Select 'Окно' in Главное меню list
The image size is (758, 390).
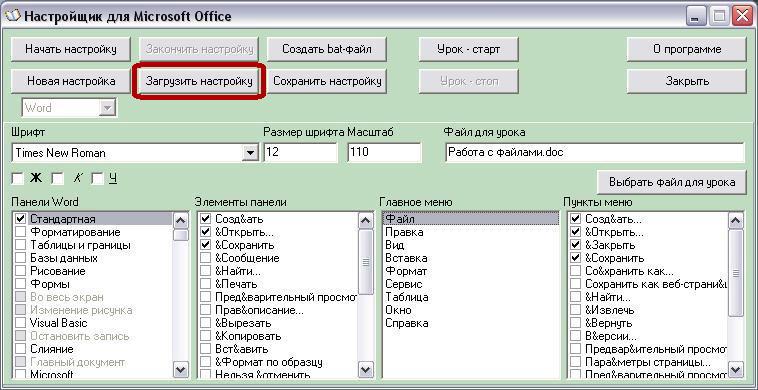coord(470,310)
